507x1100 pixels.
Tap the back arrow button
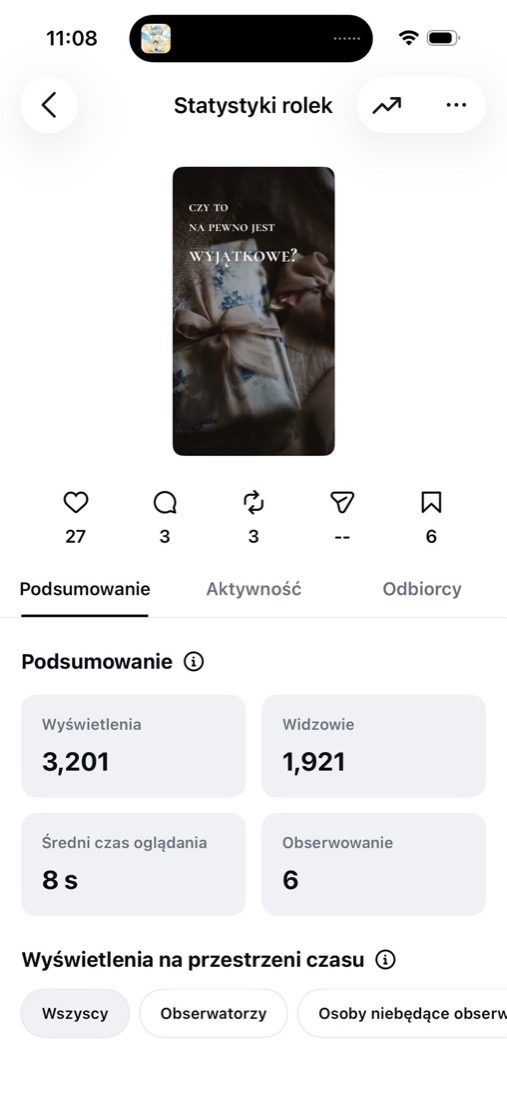(49, 105)
